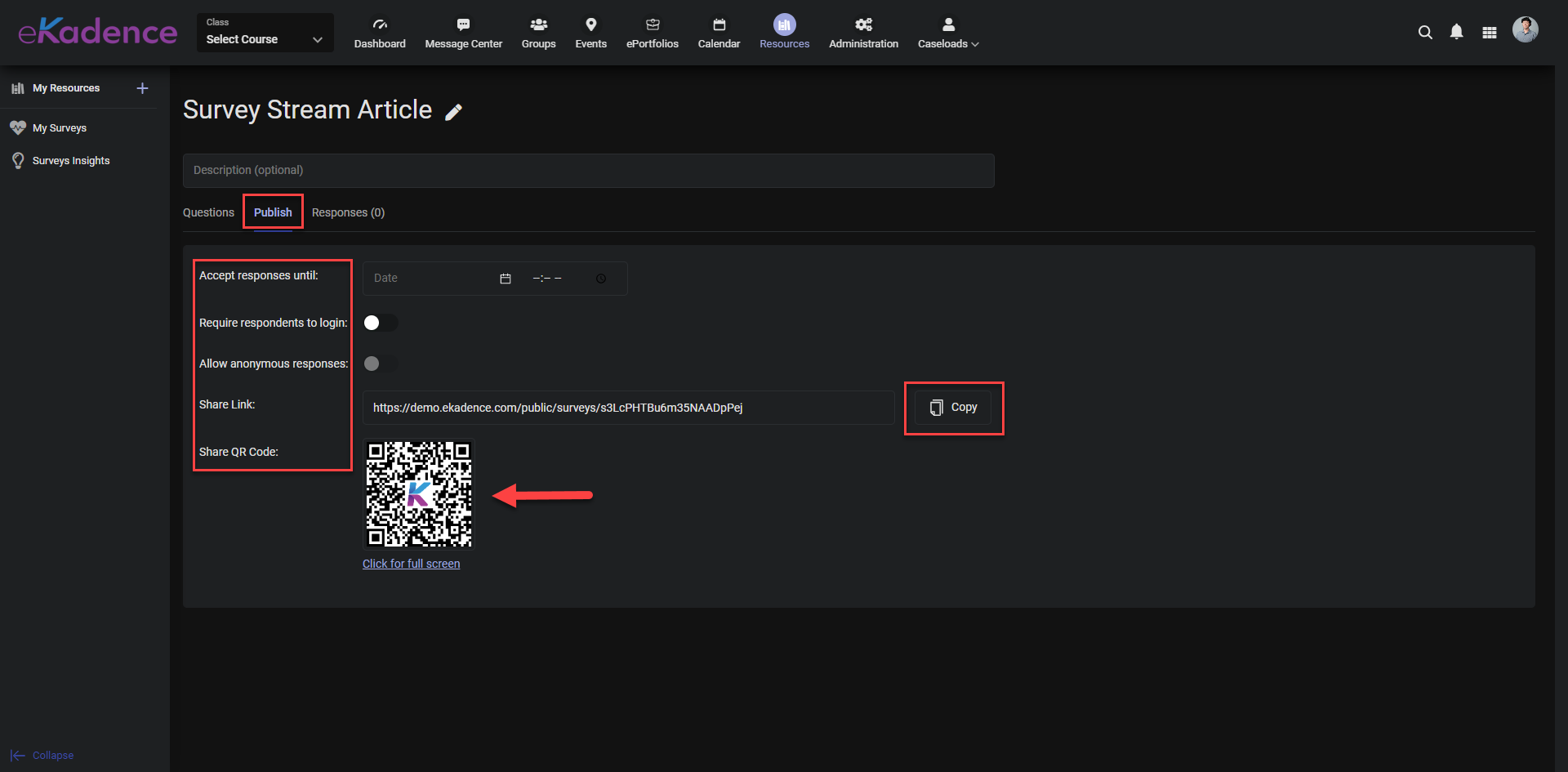This screenshot has height=772, width=1568.
Task: Open Surveys Insights in sidebar
Action: pyautogui.click(x=70, y=161)
